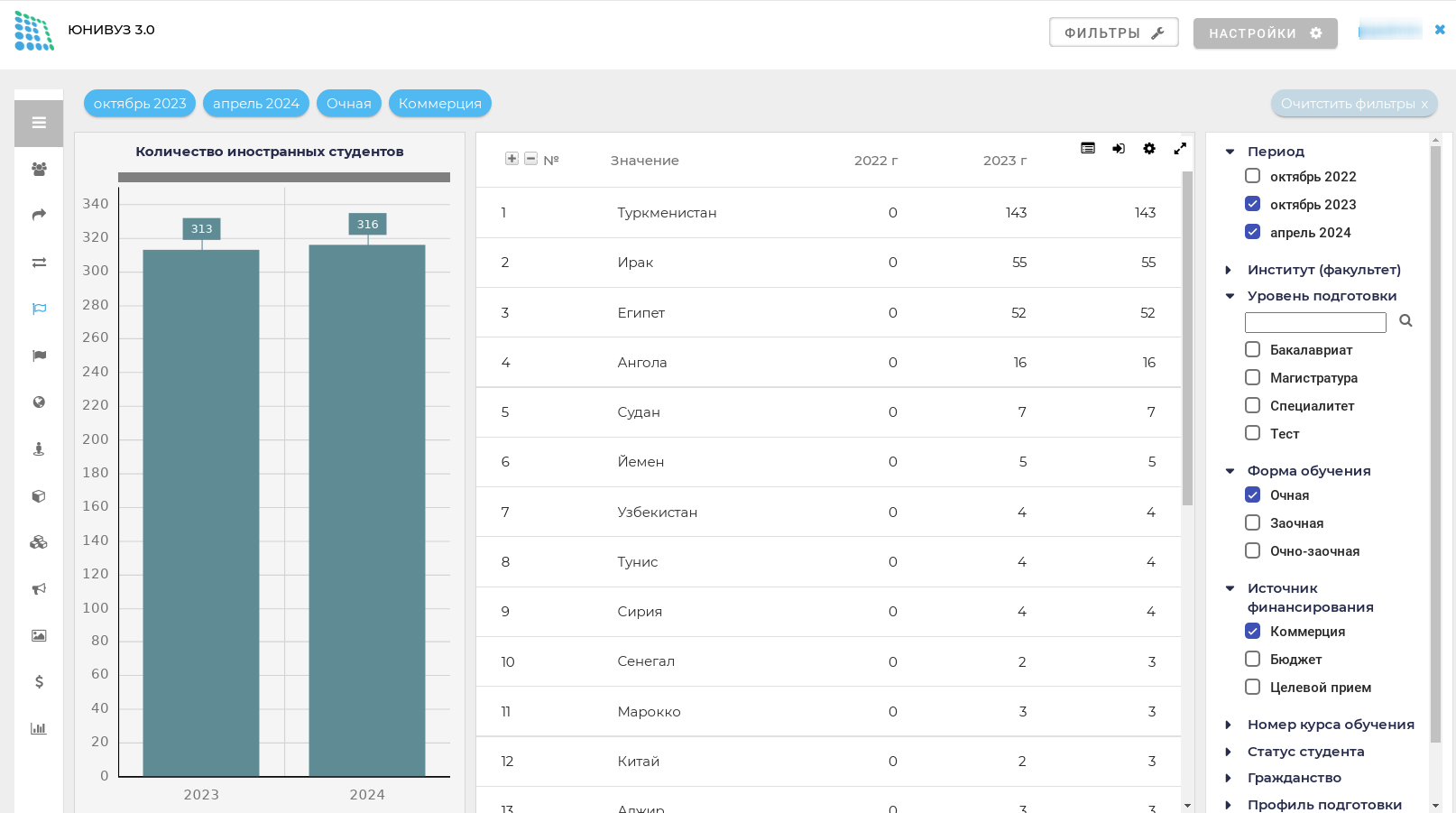Screen dimensions: 1456x813
Task: Click the plus expand-all icon in the table header
Action: click(511, 159)
